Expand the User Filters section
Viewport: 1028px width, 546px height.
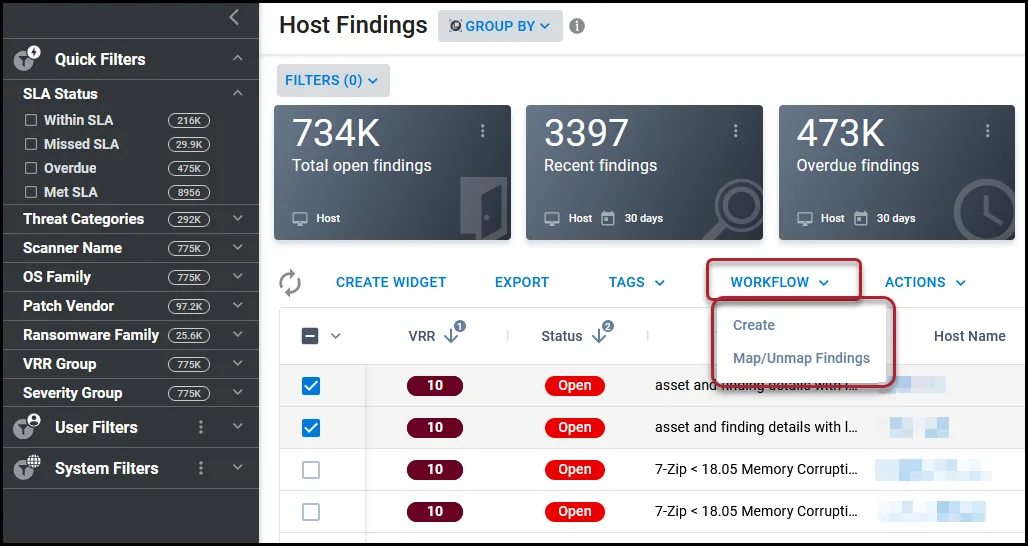tap(237, 427)
